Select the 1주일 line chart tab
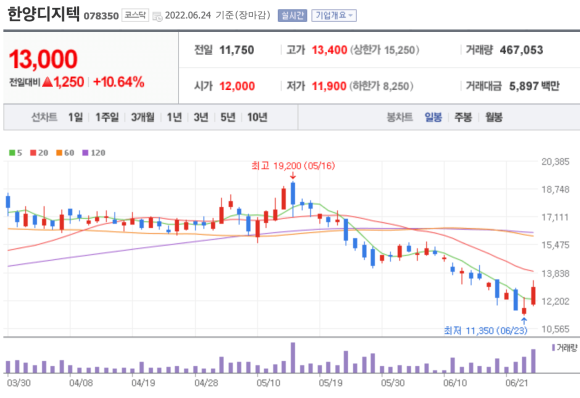 107,117
